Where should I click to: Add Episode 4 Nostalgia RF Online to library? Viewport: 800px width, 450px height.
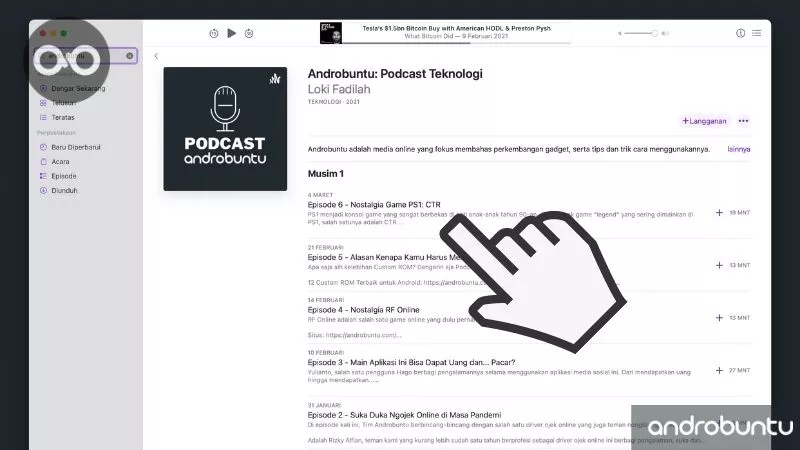coord(719,318)
